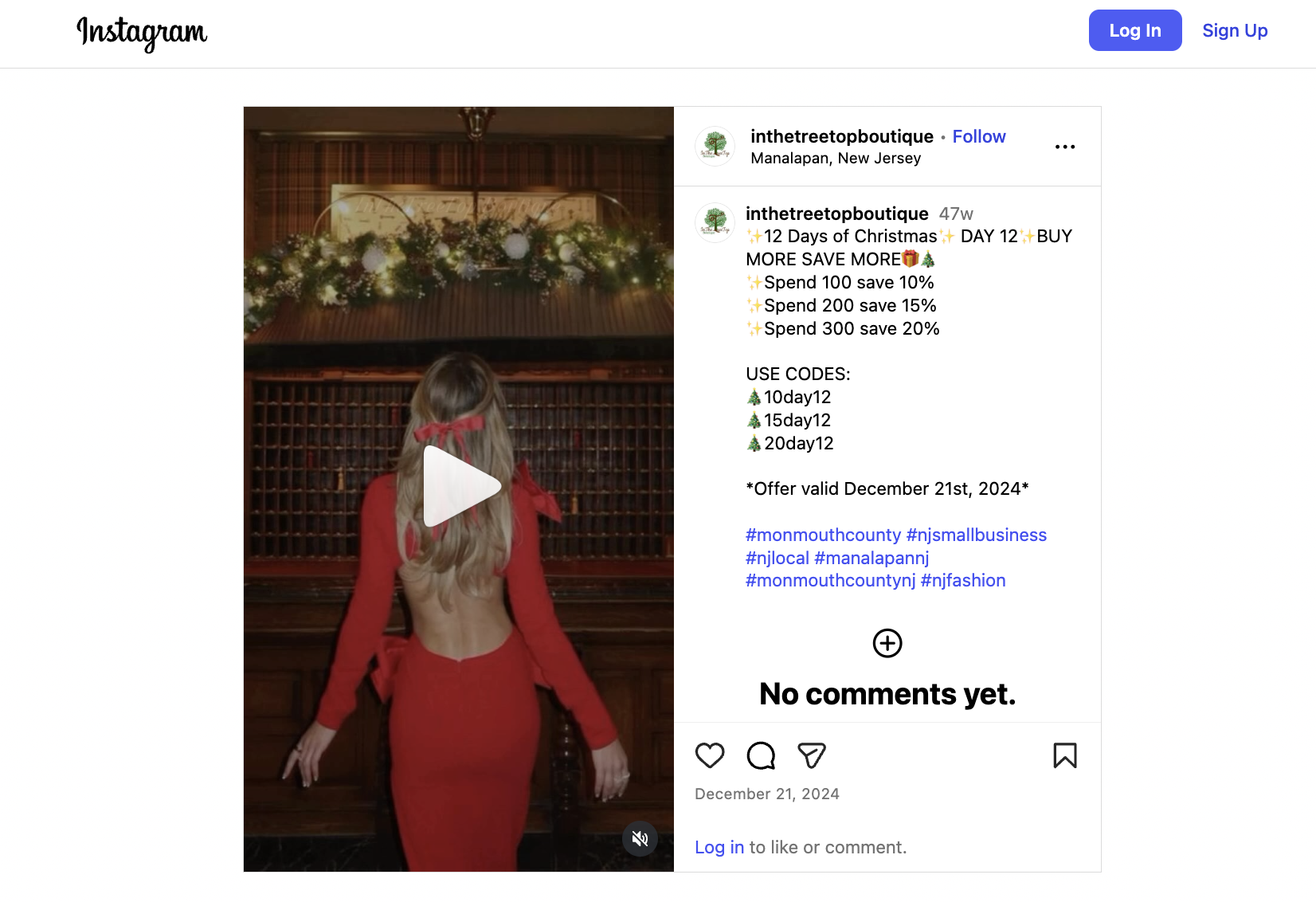Save the post with bookmark icon
The width and height of the screenshot is (1316, 902).
click(x=1065, y=755)
